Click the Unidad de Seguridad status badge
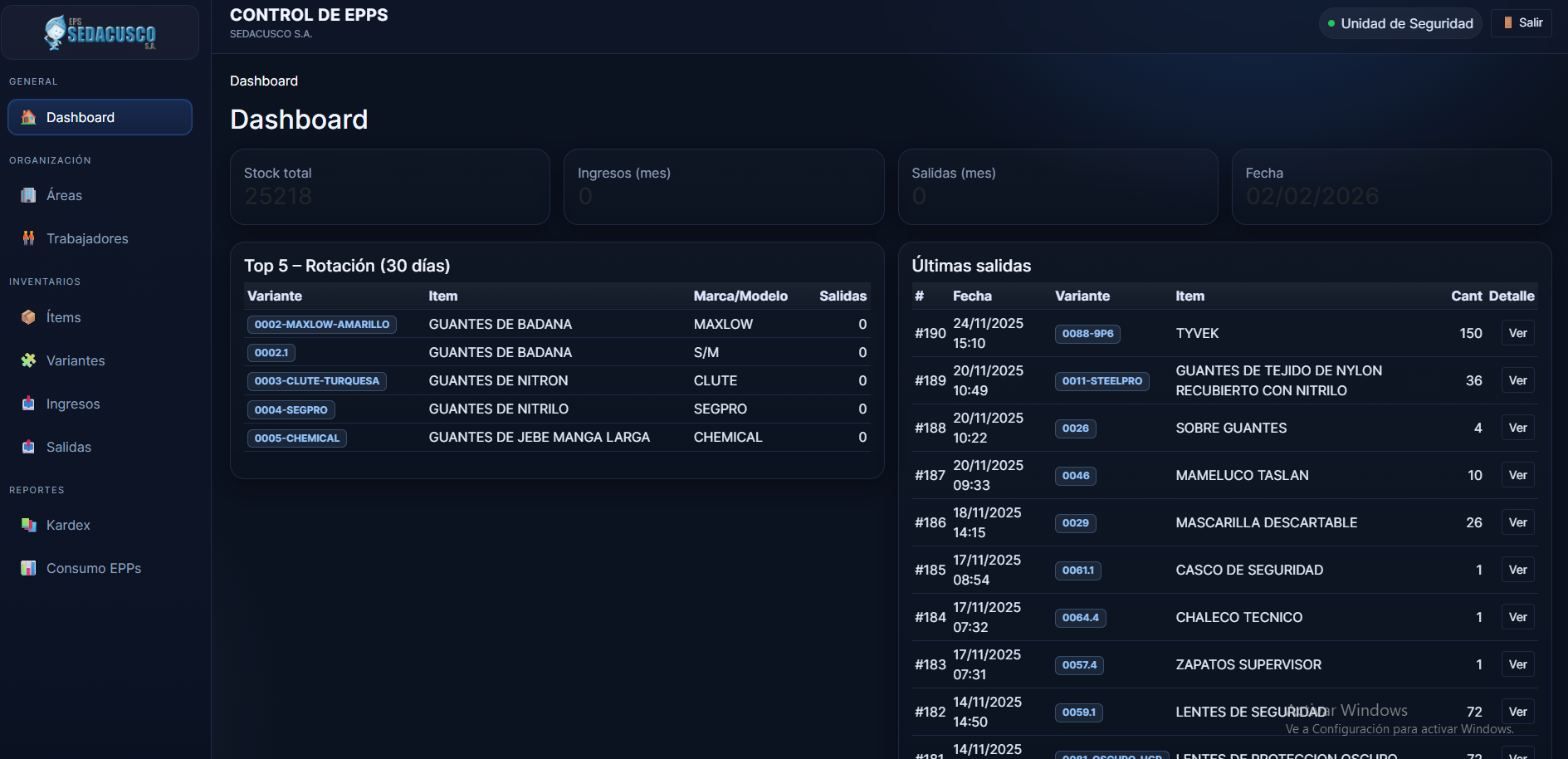 pyautogui.click(x=1399, y=23)
